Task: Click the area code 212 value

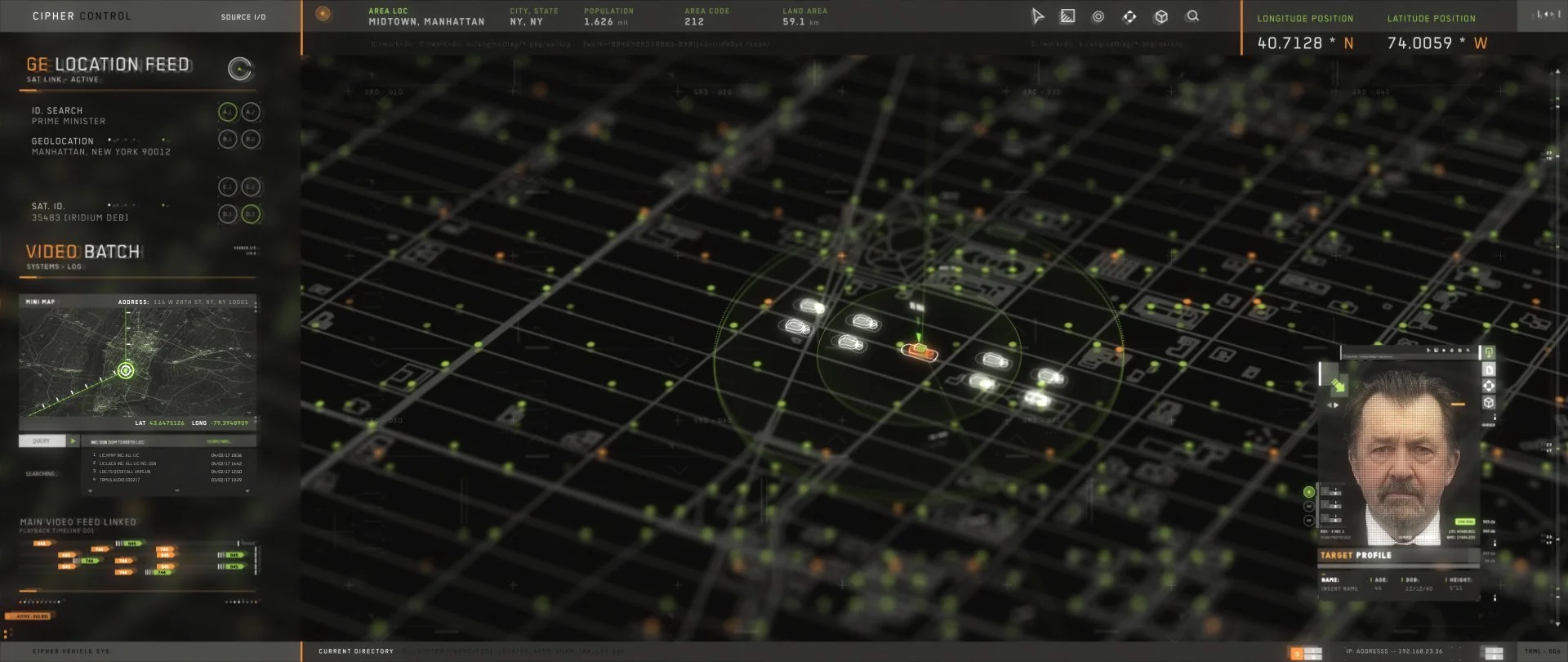Action: point(694,22)
